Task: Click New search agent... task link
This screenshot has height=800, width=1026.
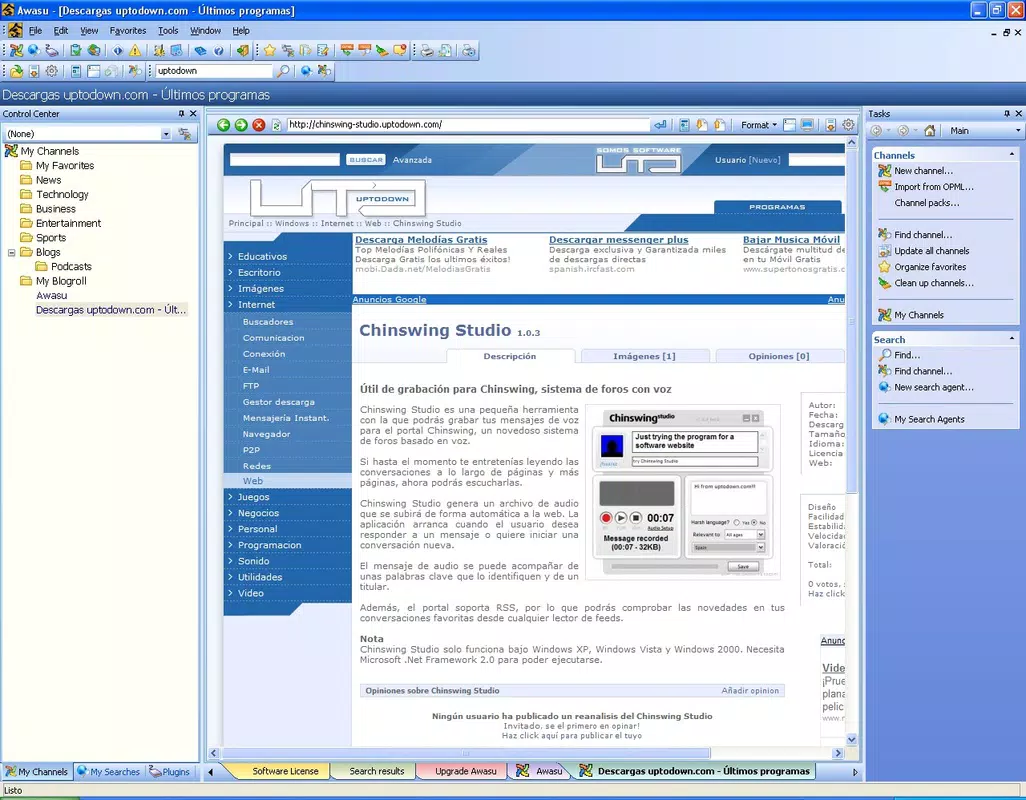Action: click(934, 387)
